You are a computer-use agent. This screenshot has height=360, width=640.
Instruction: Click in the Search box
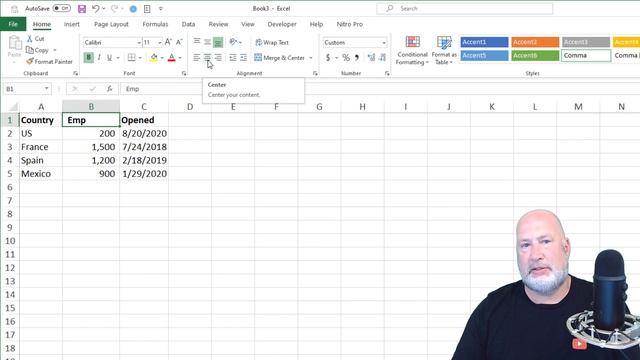(464, 9)
